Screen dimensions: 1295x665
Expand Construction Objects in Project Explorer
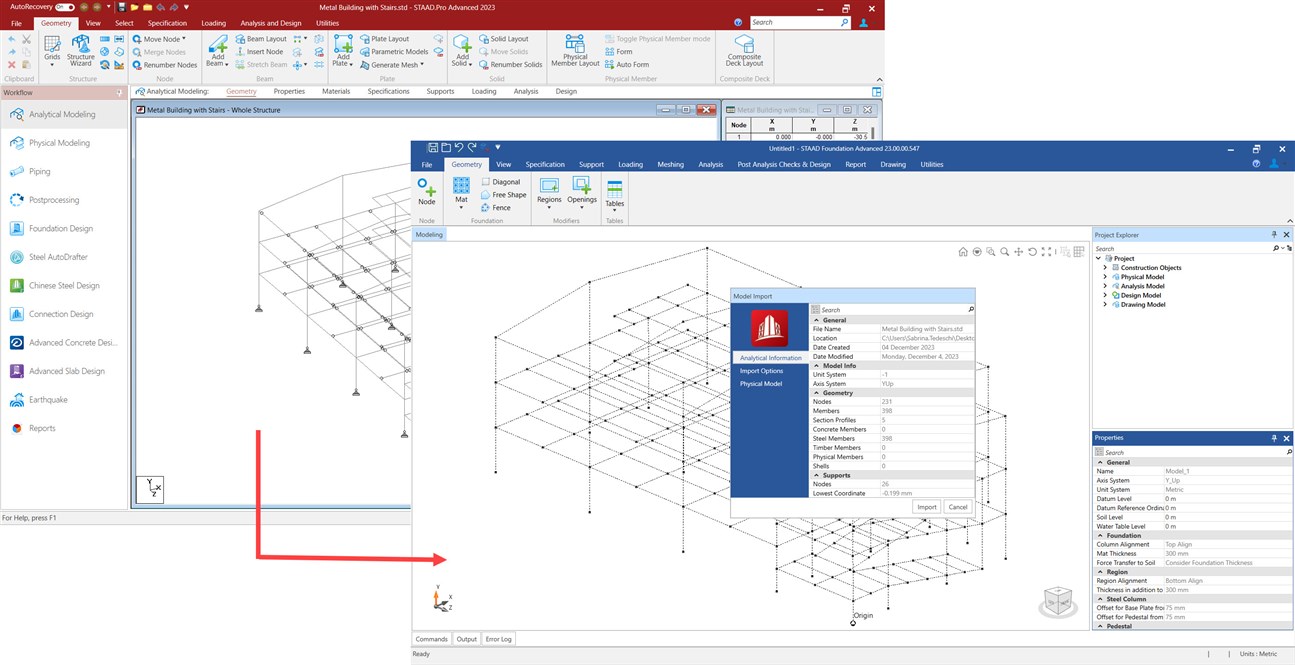1105,268
